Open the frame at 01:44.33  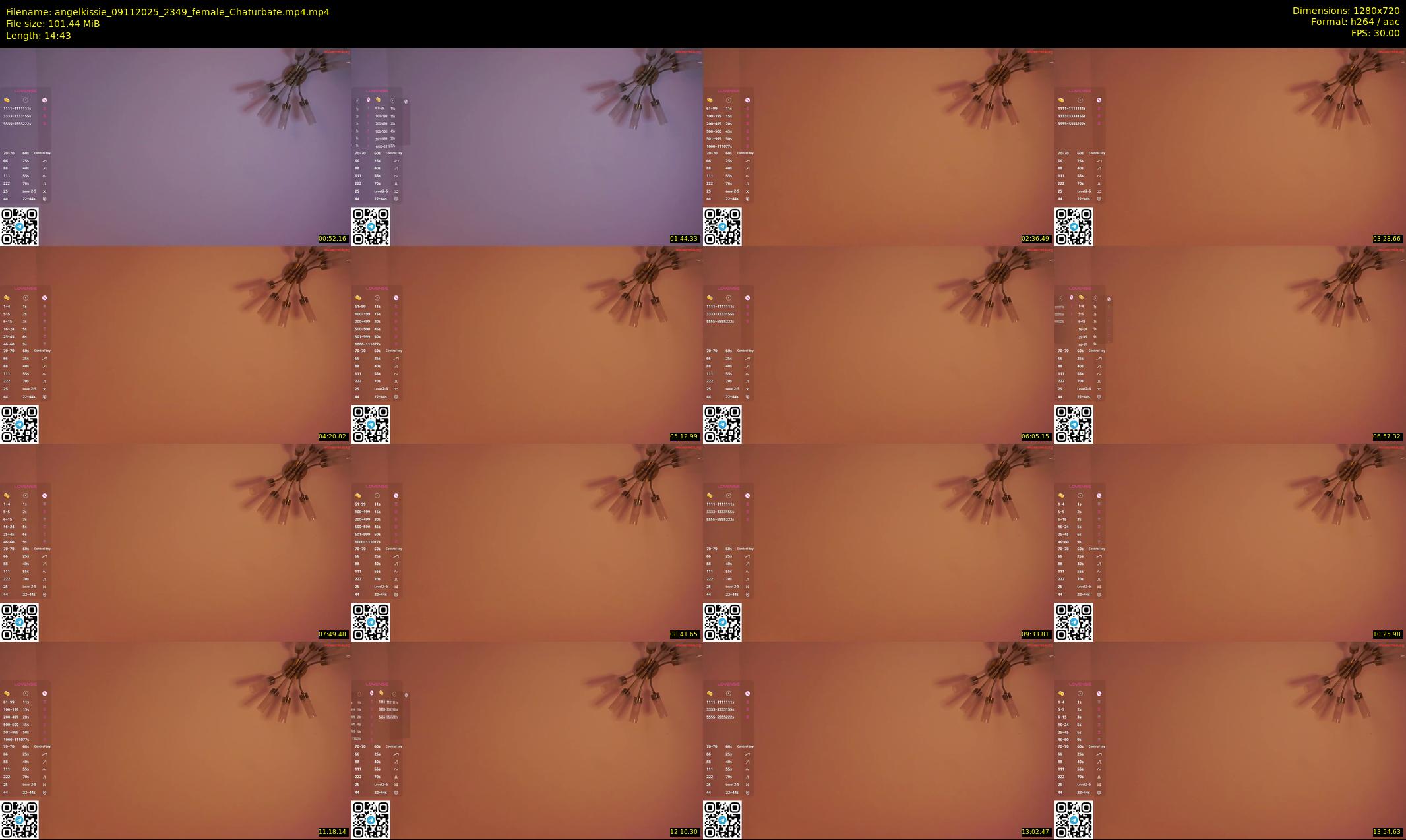point(527,146)
